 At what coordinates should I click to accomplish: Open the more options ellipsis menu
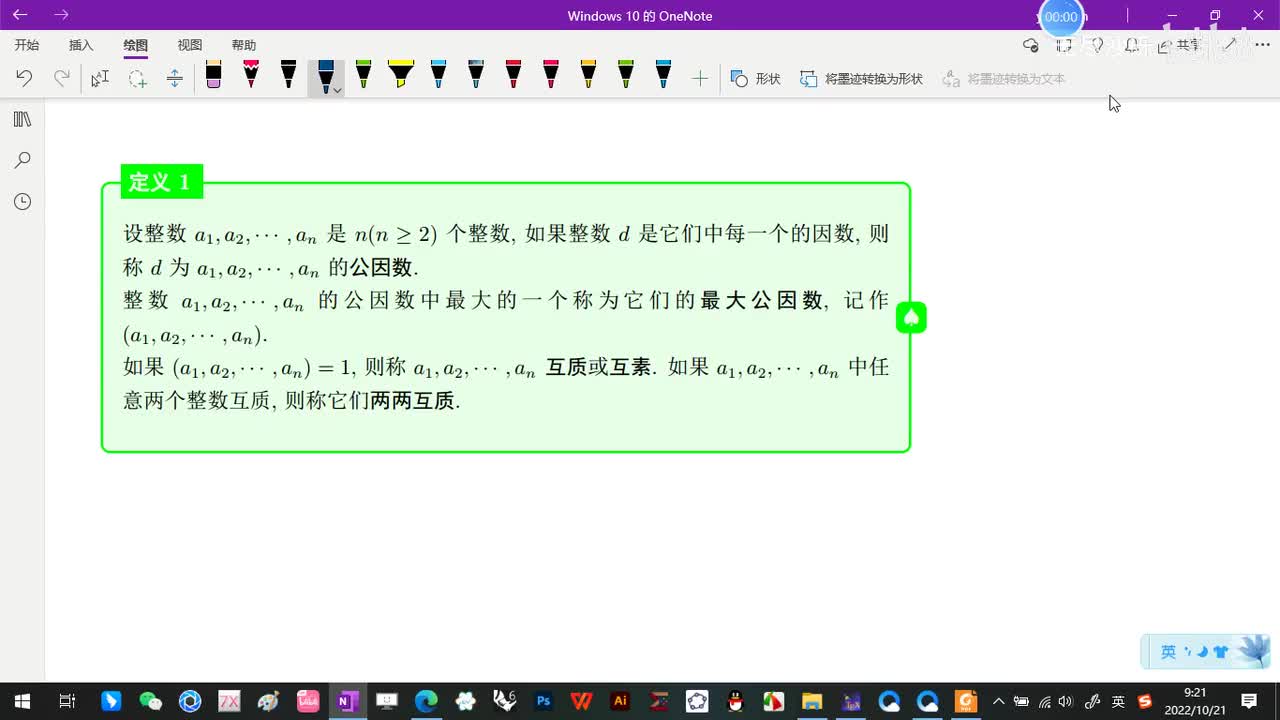pyautogui.click(x=1262, y=45)
